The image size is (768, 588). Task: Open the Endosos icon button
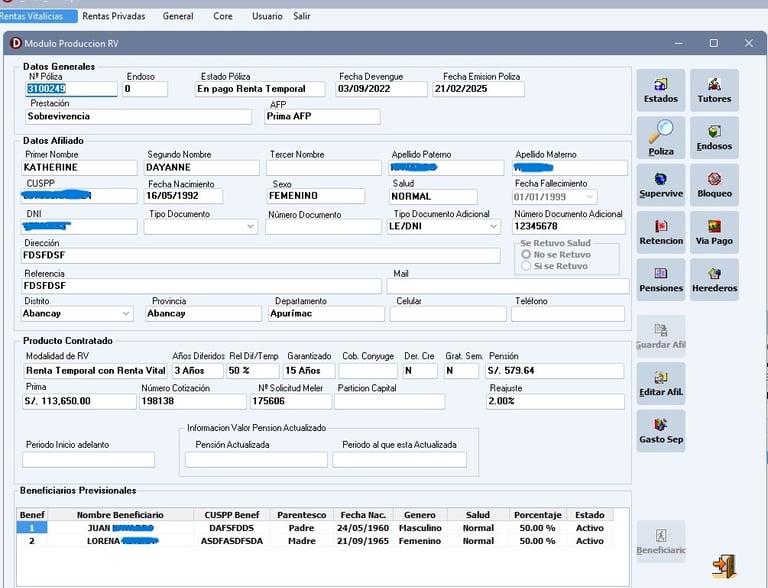click(x=714, y=138)
